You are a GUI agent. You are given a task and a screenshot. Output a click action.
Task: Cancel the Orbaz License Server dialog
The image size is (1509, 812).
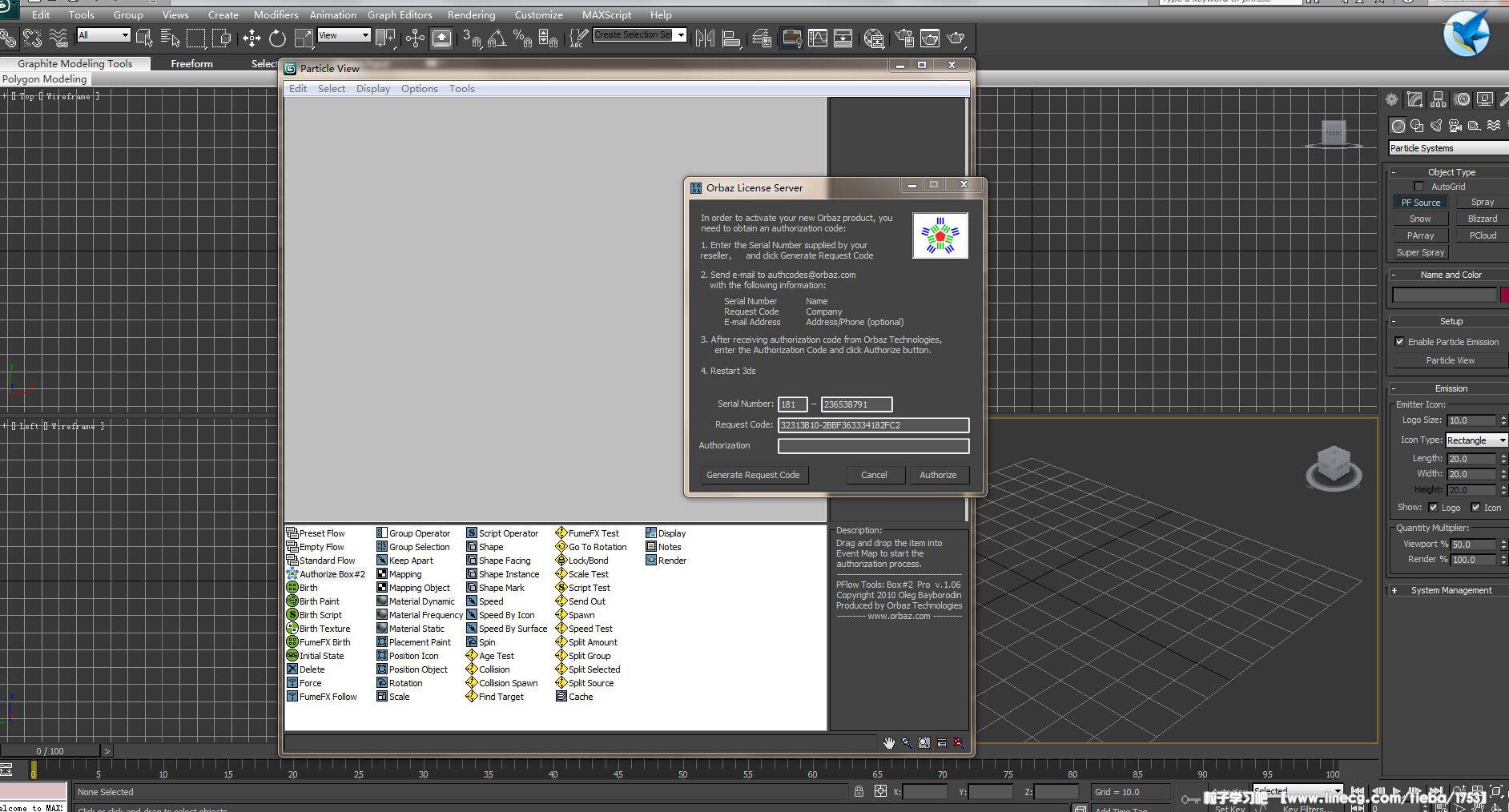(874, 475)
